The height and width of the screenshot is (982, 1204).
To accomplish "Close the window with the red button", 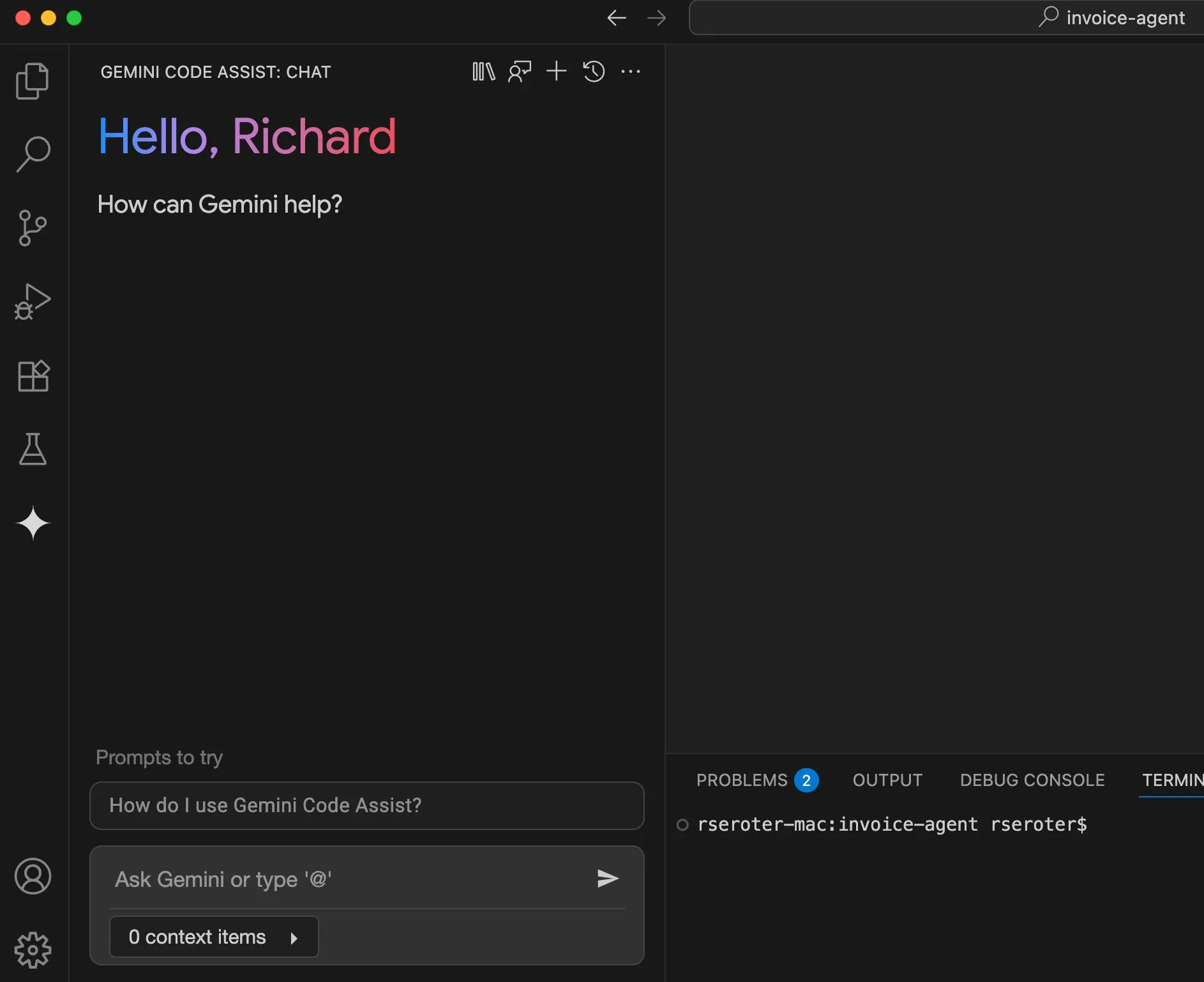I will pyautogui.click(x=23, y=18).
